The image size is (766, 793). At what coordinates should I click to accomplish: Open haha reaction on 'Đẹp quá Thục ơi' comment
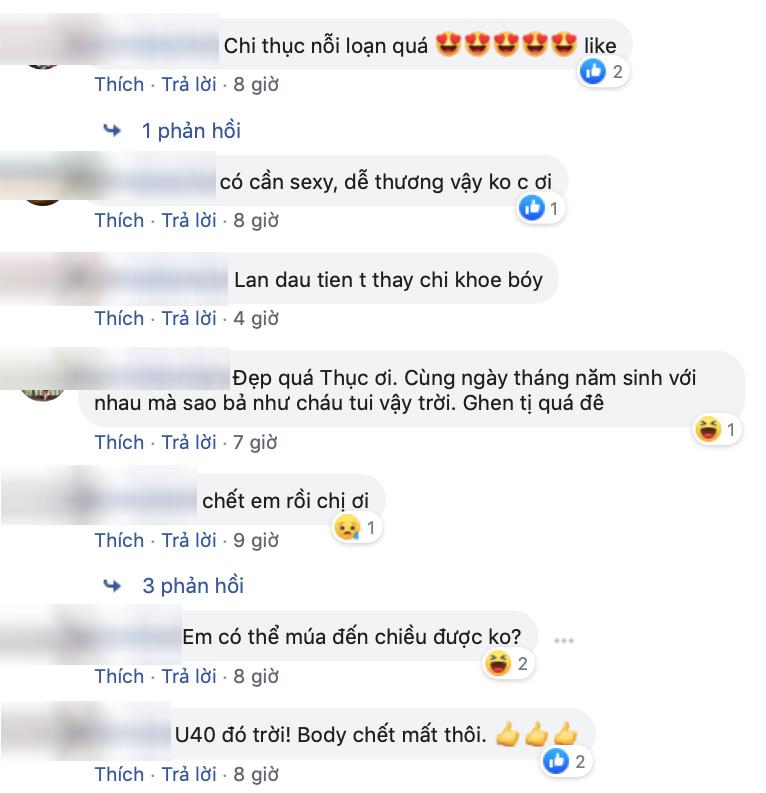tap(716, 429)
